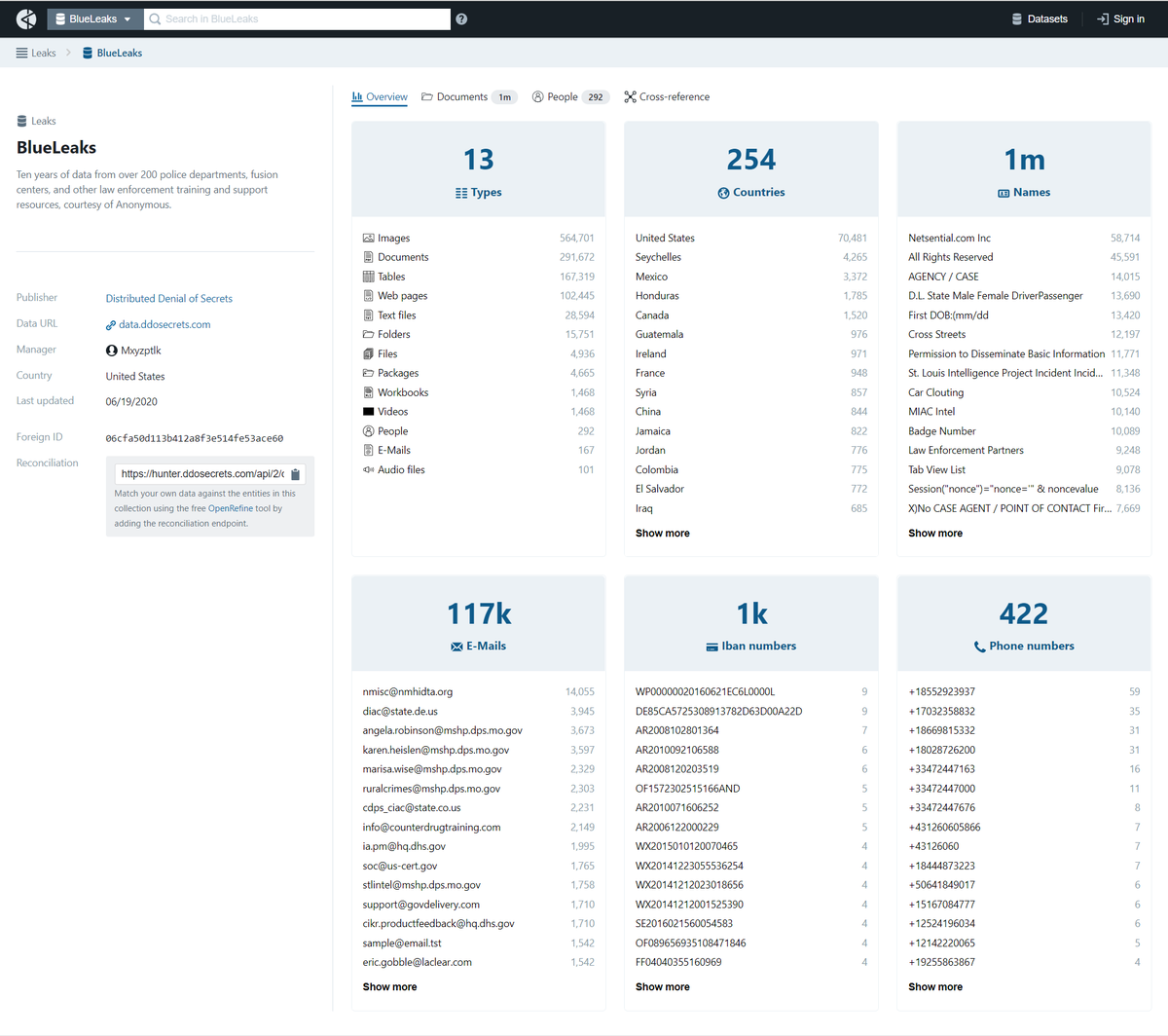Viewport: 1168px width, 1036px height.
Task: Click the Countries card header
Action: point(751,169)
